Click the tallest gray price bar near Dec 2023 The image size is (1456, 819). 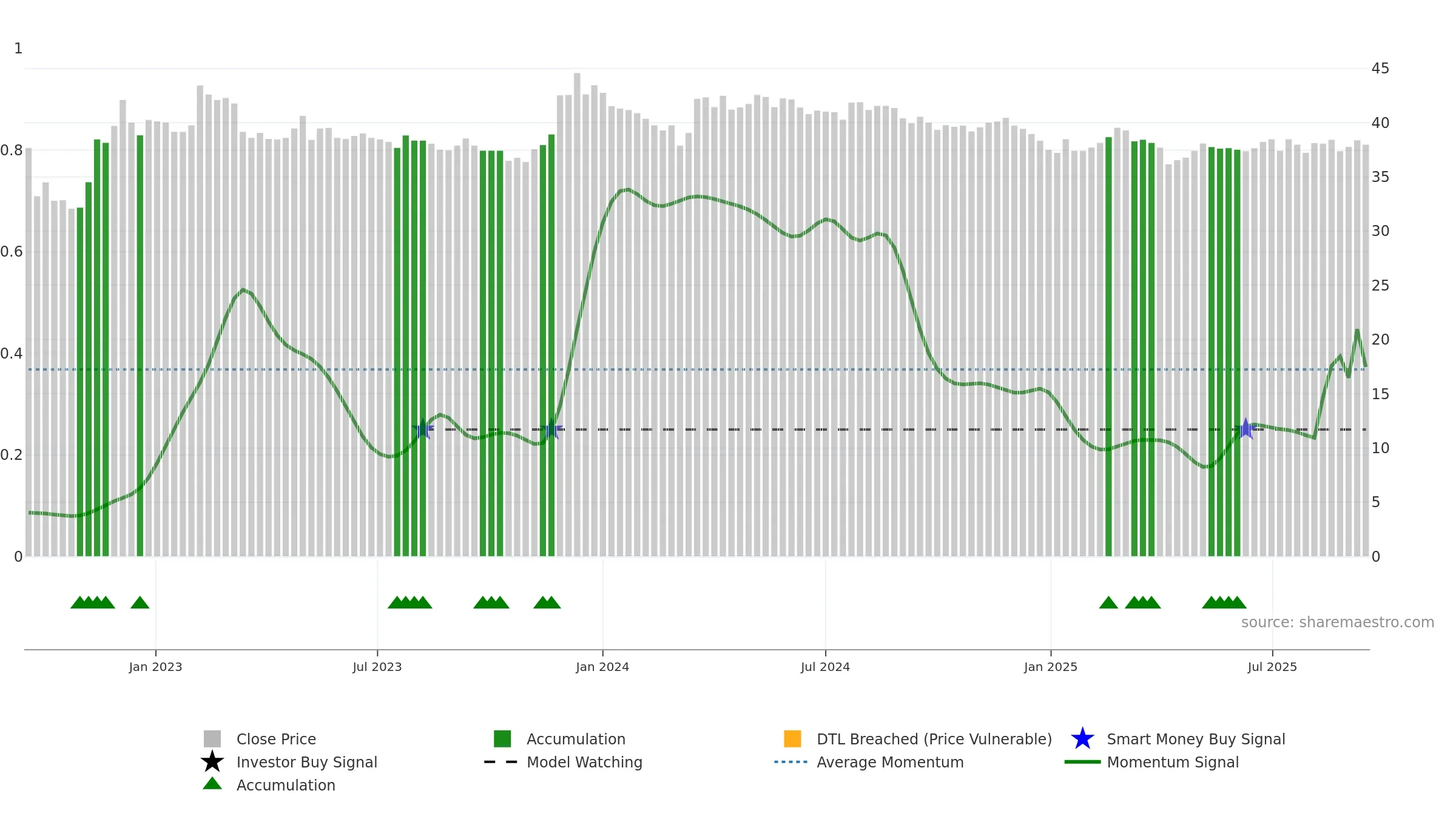point(577,314)
